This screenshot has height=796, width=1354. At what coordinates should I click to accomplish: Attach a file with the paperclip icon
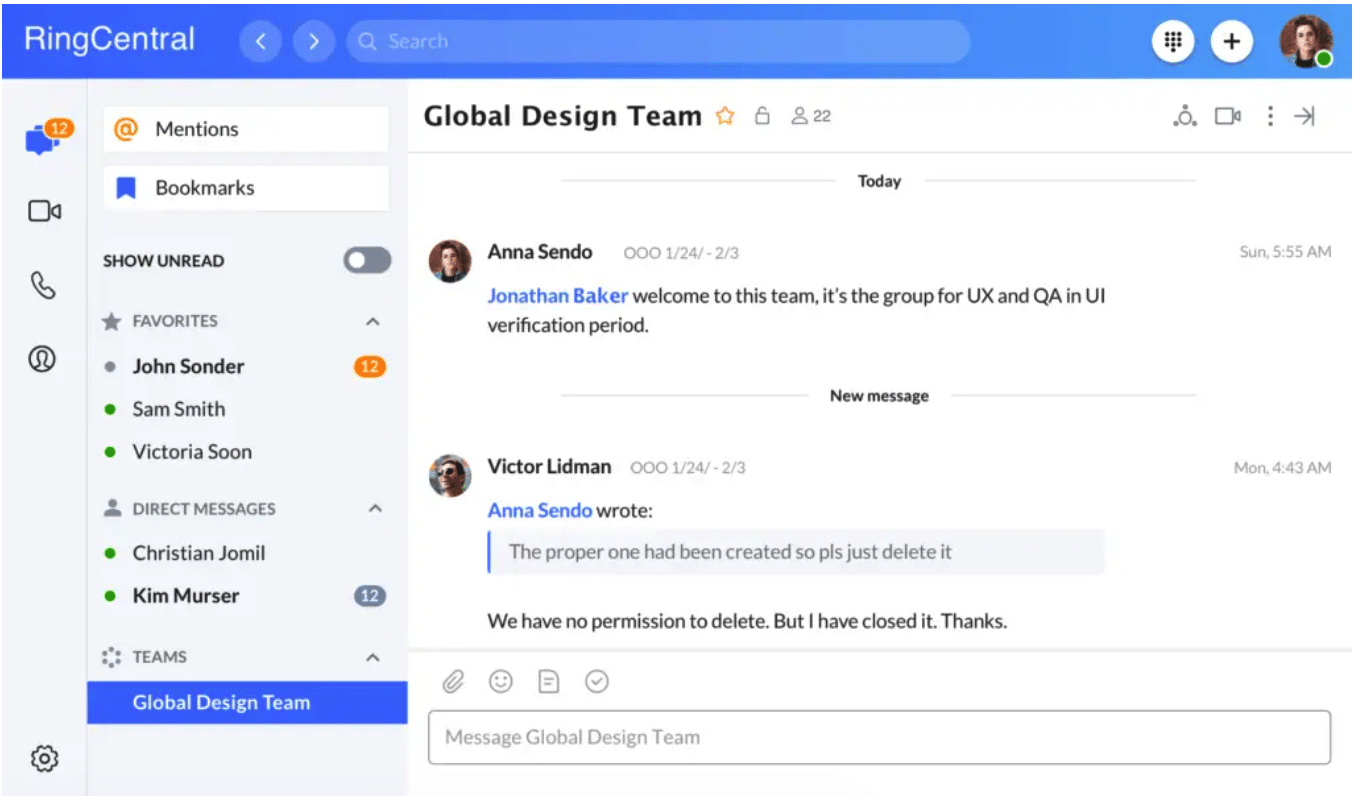(x=453, y=682)
